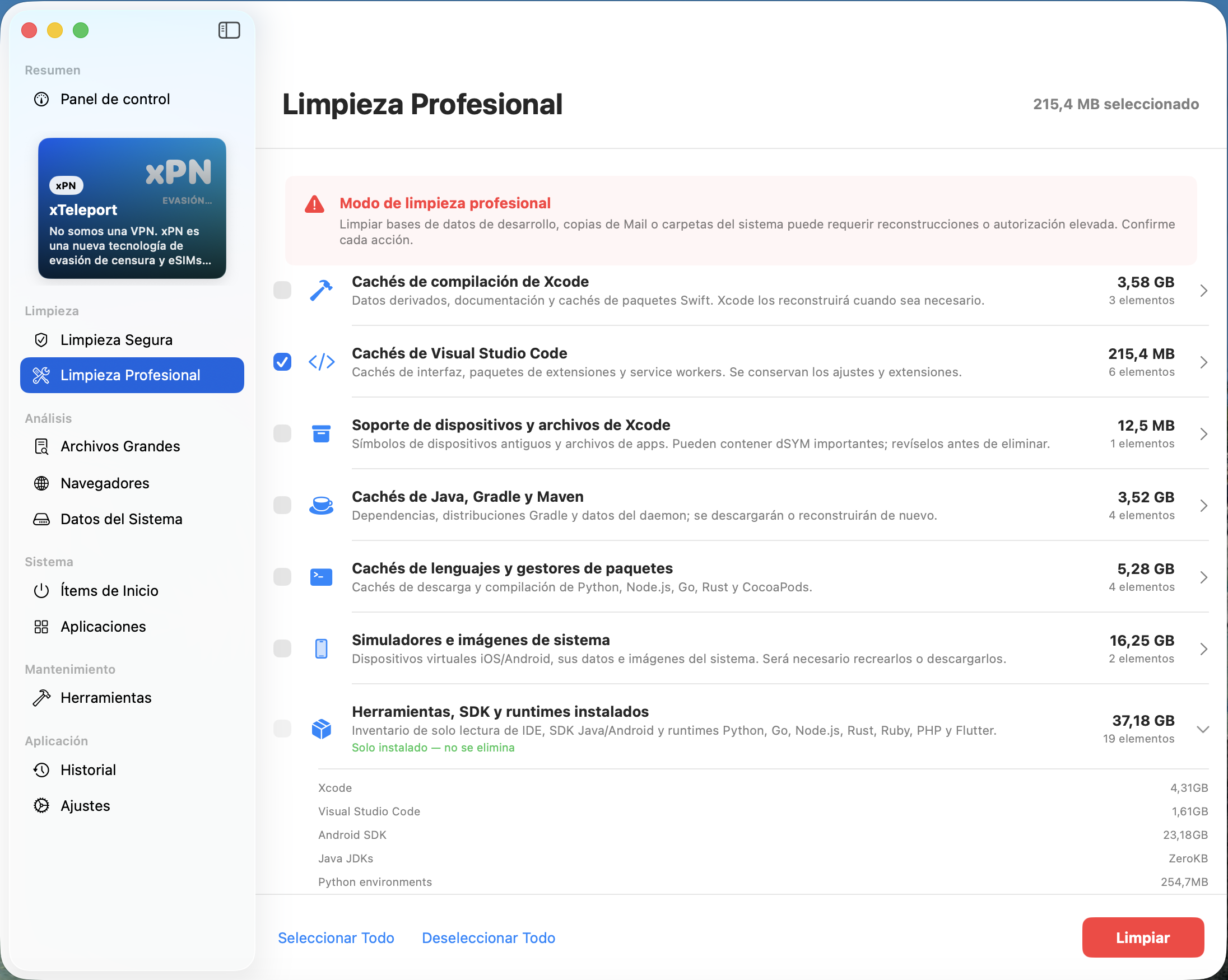This screenshot has height=980, width=1228.
Task: Open the xTeleport xPN ad card
Action: tap(132, 208)
